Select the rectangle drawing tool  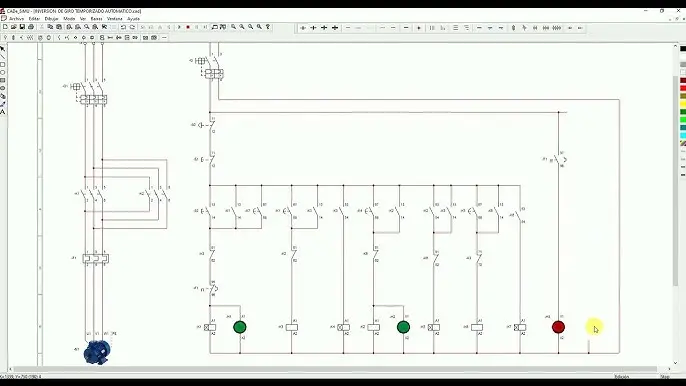(3, 65)
